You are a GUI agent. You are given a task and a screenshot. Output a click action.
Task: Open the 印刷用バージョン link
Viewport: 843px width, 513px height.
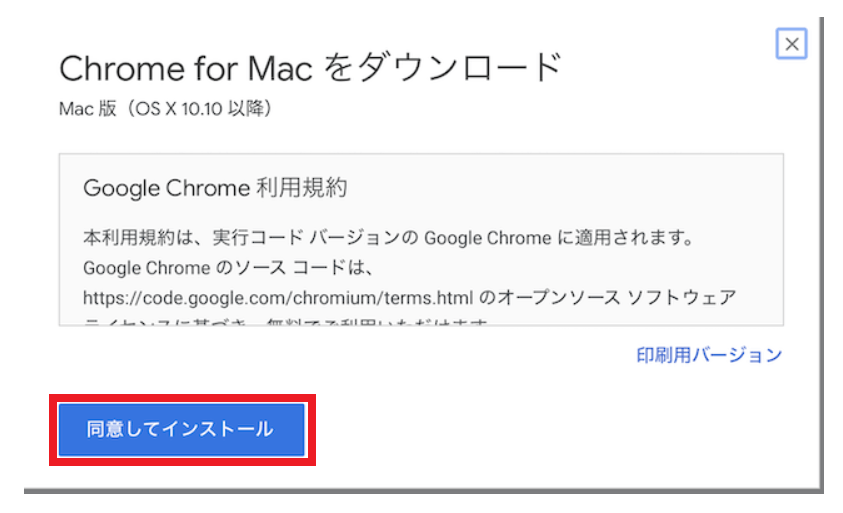pos(709,355)
